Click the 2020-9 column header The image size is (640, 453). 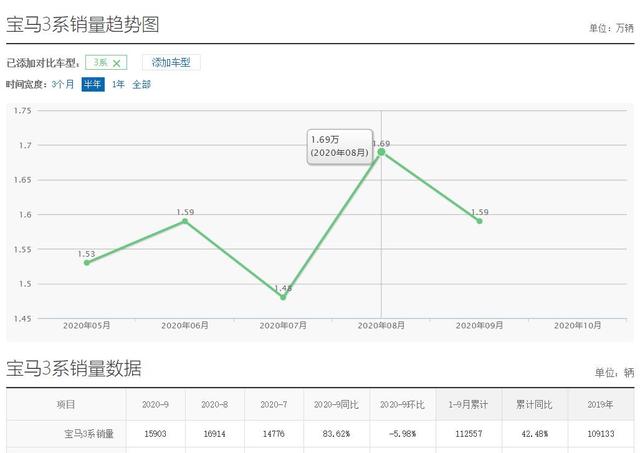(x=155, y=404)
